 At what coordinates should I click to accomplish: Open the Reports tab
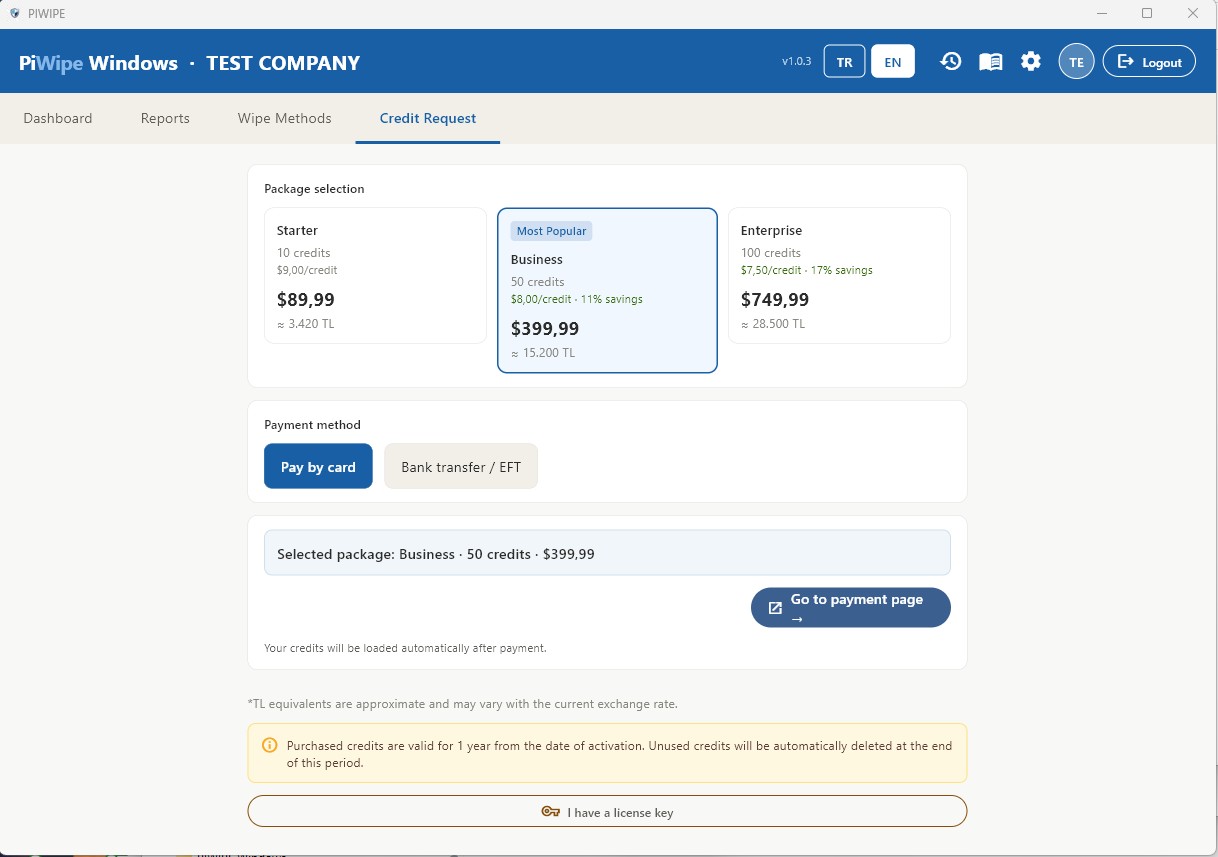(x=165, y=118)
